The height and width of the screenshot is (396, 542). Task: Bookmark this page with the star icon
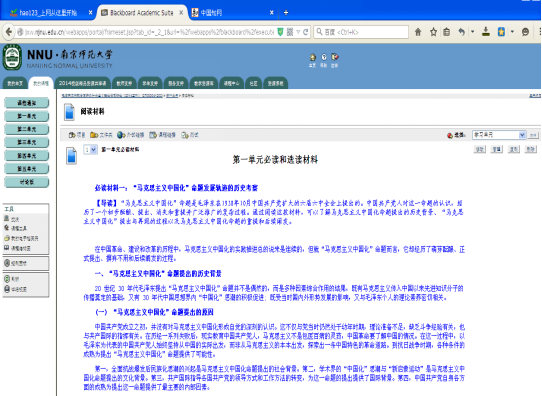[x=433, y=32]
